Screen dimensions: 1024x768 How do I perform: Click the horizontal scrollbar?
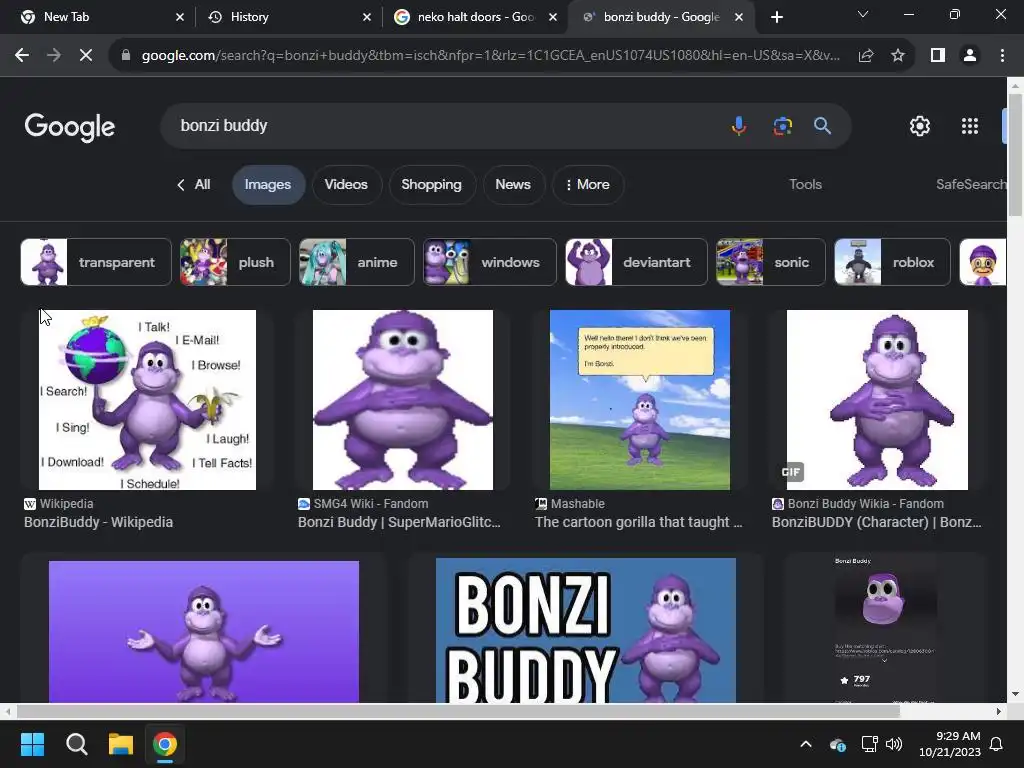[x=457, y=711]
